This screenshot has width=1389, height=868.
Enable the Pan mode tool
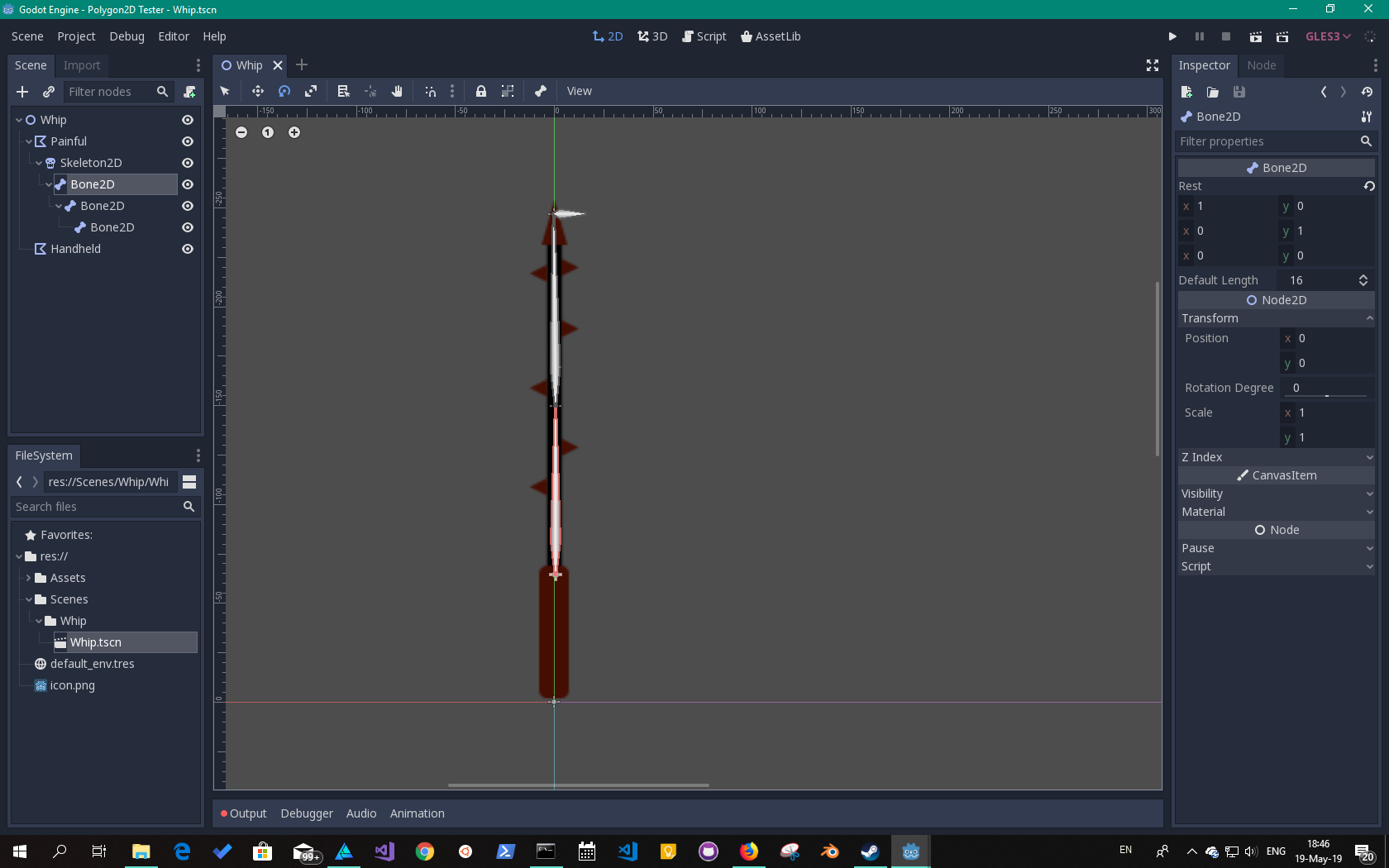click(397, 91)
